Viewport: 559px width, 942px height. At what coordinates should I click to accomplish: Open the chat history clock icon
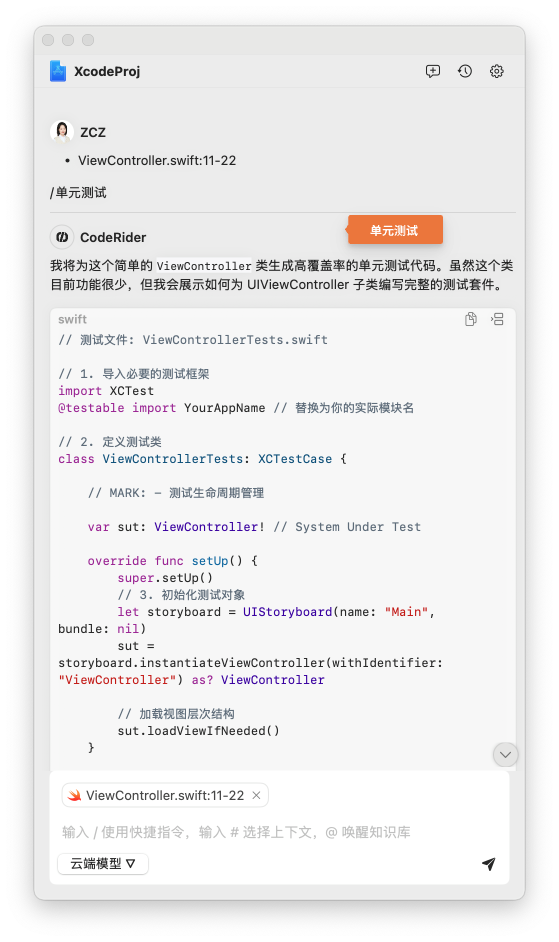pos(465,71)
